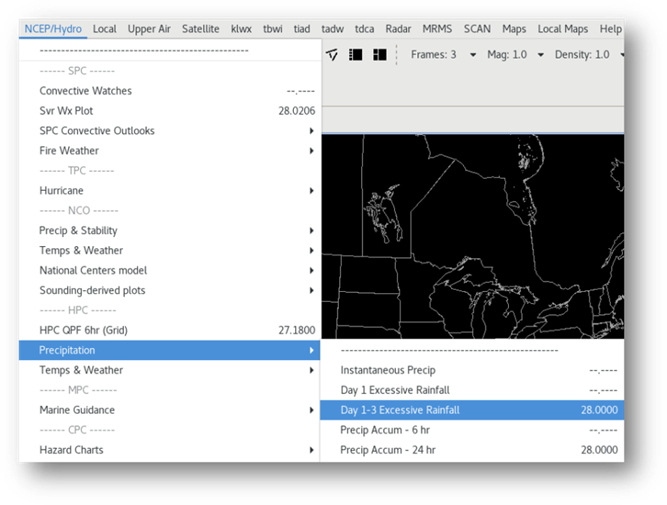Expand Precip & Stability submenu
This screenshot has width=667, height=505.
[x=170, y=231]
